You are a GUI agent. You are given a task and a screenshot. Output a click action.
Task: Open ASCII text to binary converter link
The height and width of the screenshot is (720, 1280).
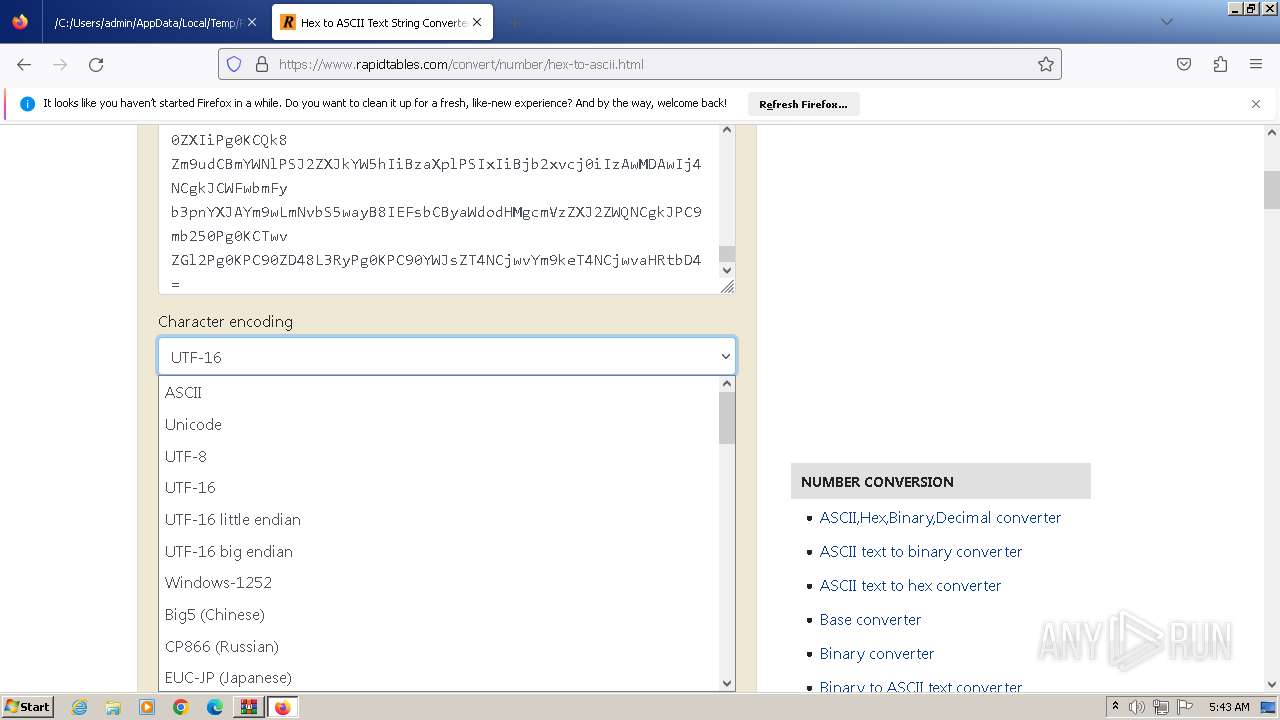(921, 551)
